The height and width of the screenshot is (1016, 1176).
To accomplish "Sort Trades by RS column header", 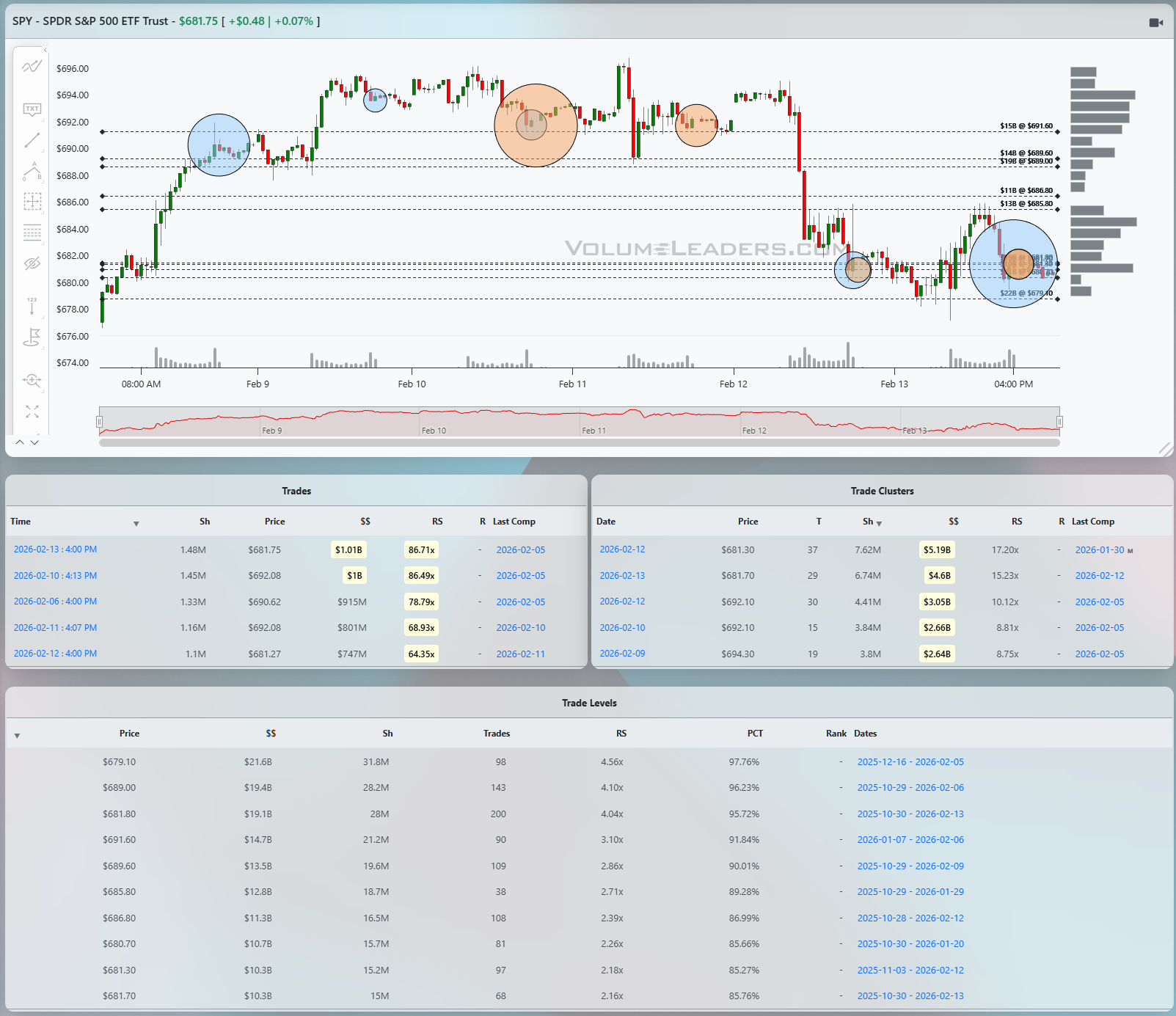I will tap(437, 522).
